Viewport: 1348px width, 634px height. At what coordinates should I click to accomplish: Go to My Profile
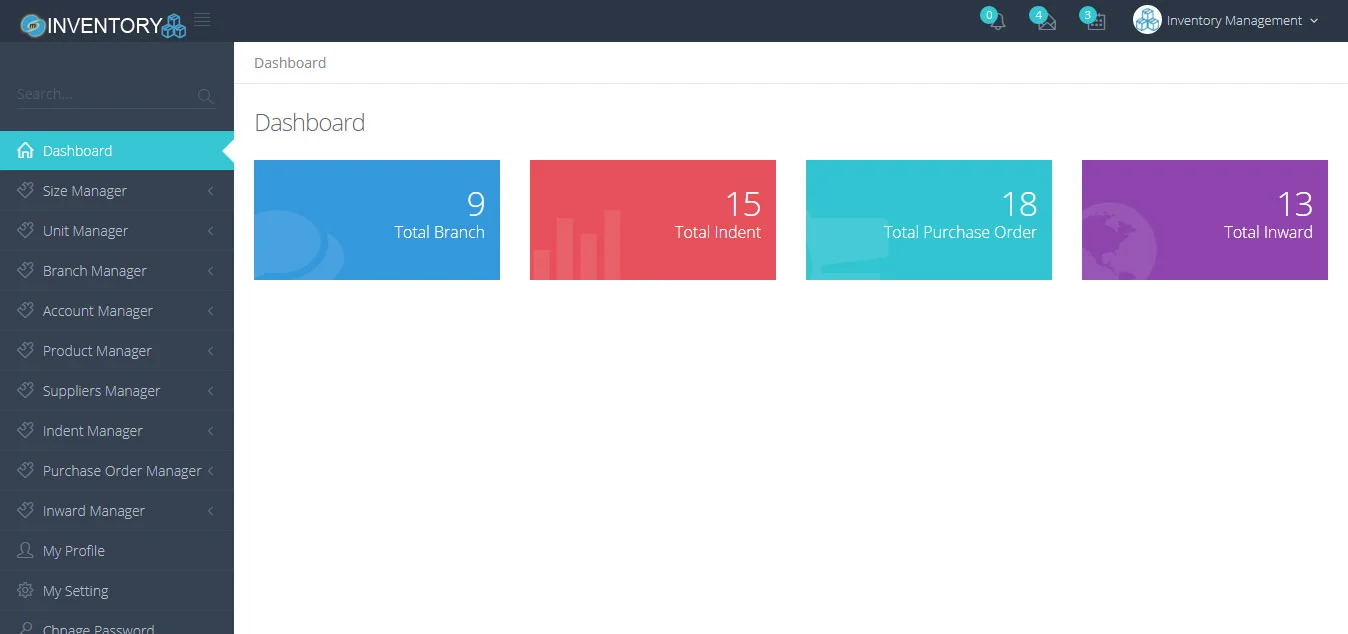[x=117, y=551]
